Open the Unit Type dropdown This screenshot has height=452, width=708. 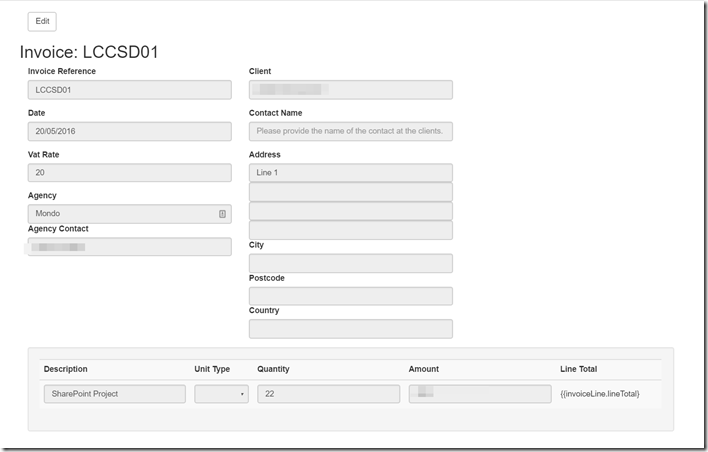221,394
